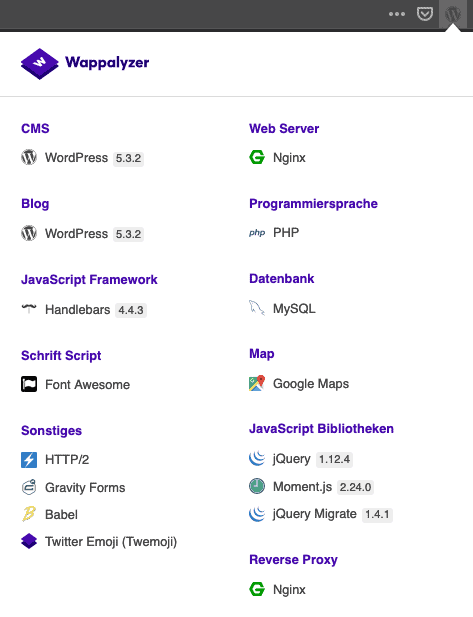Click the Google Maps icon
This screenshot has width=473, height=617.
[x=257, y=383]
